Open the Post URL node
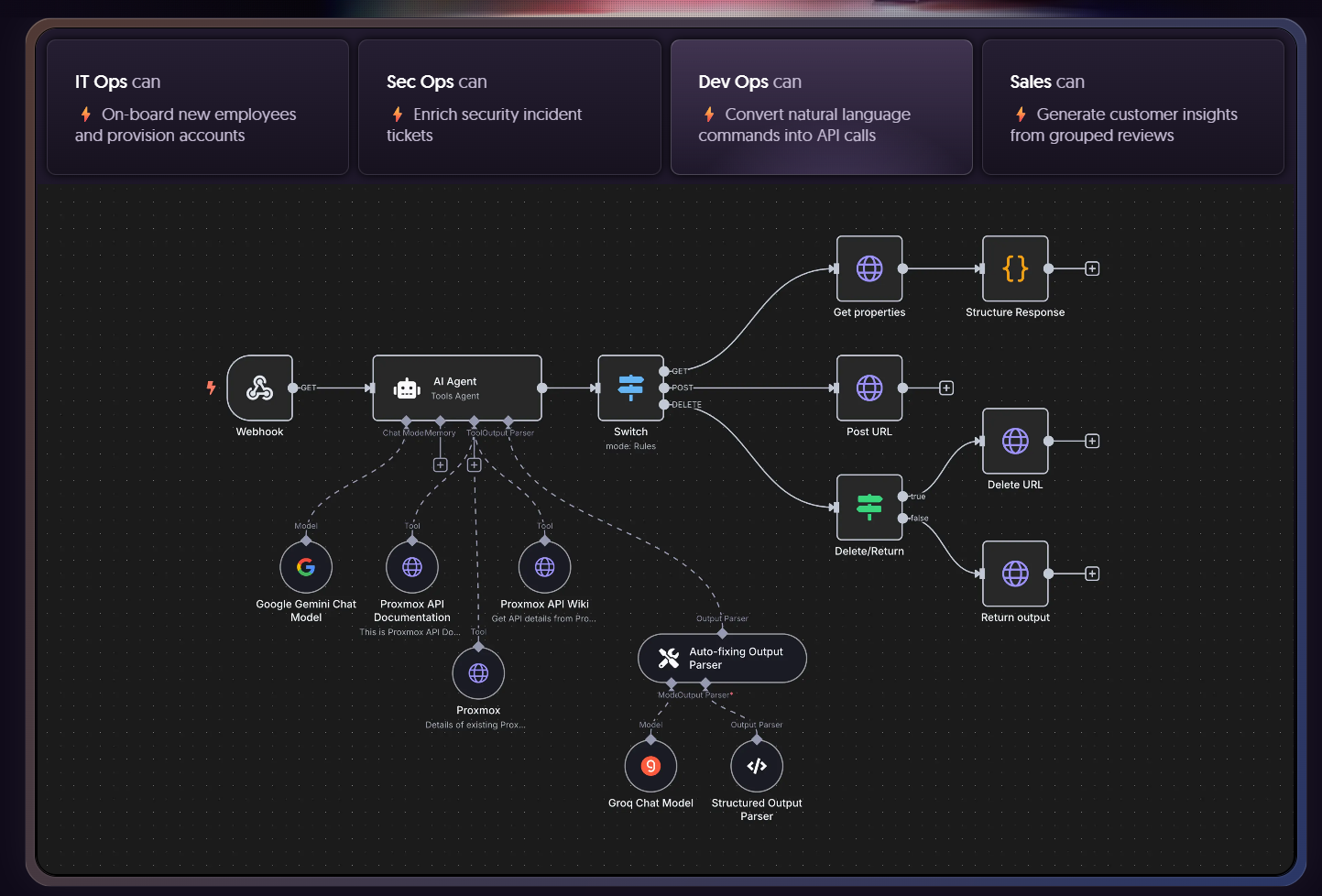Screen dimensions: 1322x896 (869, 388)
